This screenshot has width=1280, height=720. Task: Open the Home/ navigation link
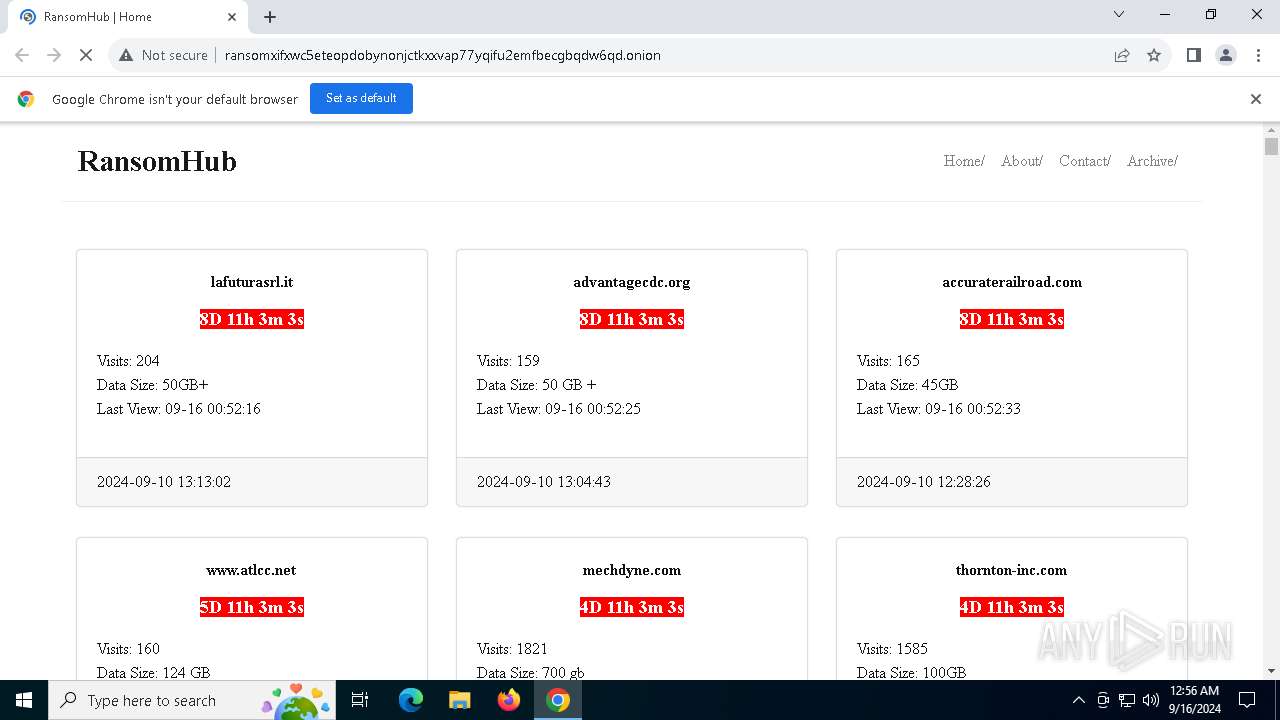pos(964,161)
